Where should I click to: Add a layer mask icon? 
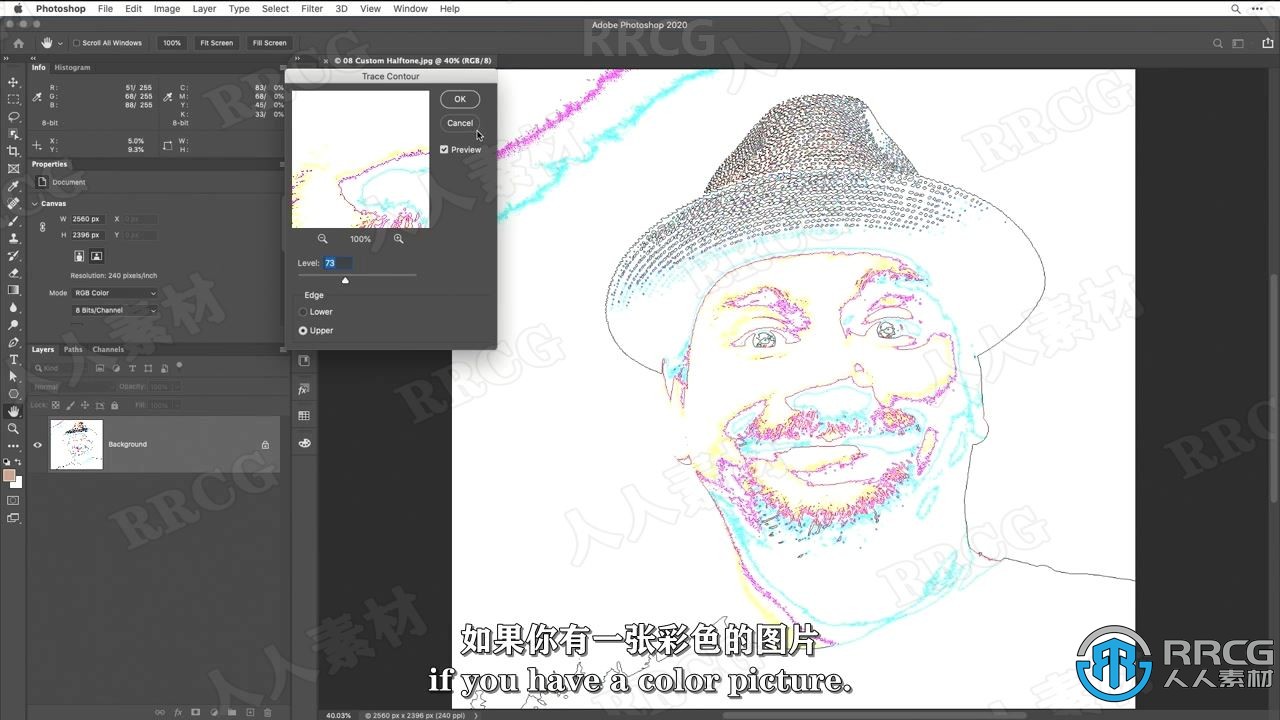[196, 712]
